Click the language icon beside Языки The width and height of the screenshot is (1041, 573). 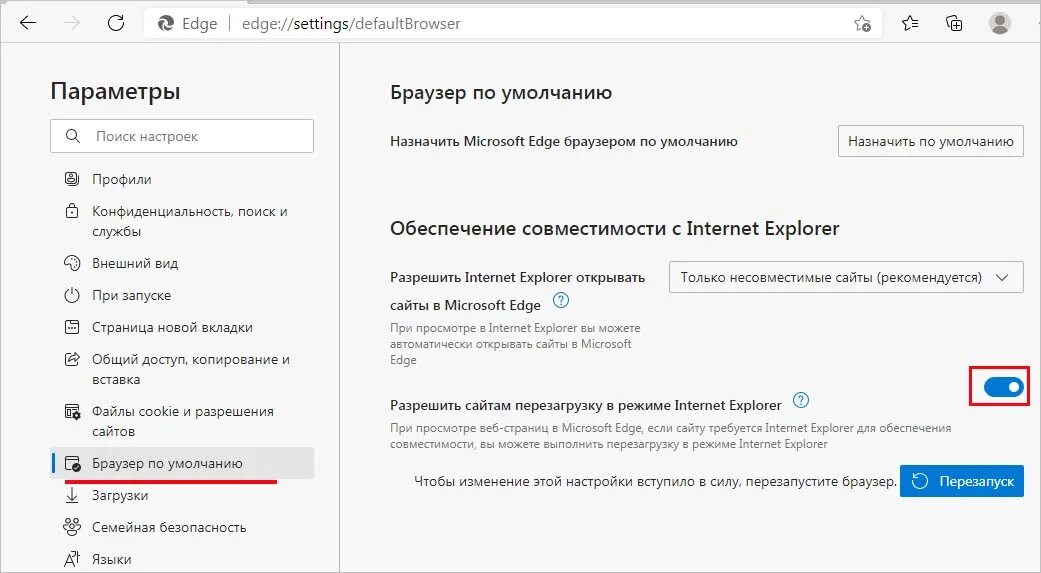pos(72,559)
